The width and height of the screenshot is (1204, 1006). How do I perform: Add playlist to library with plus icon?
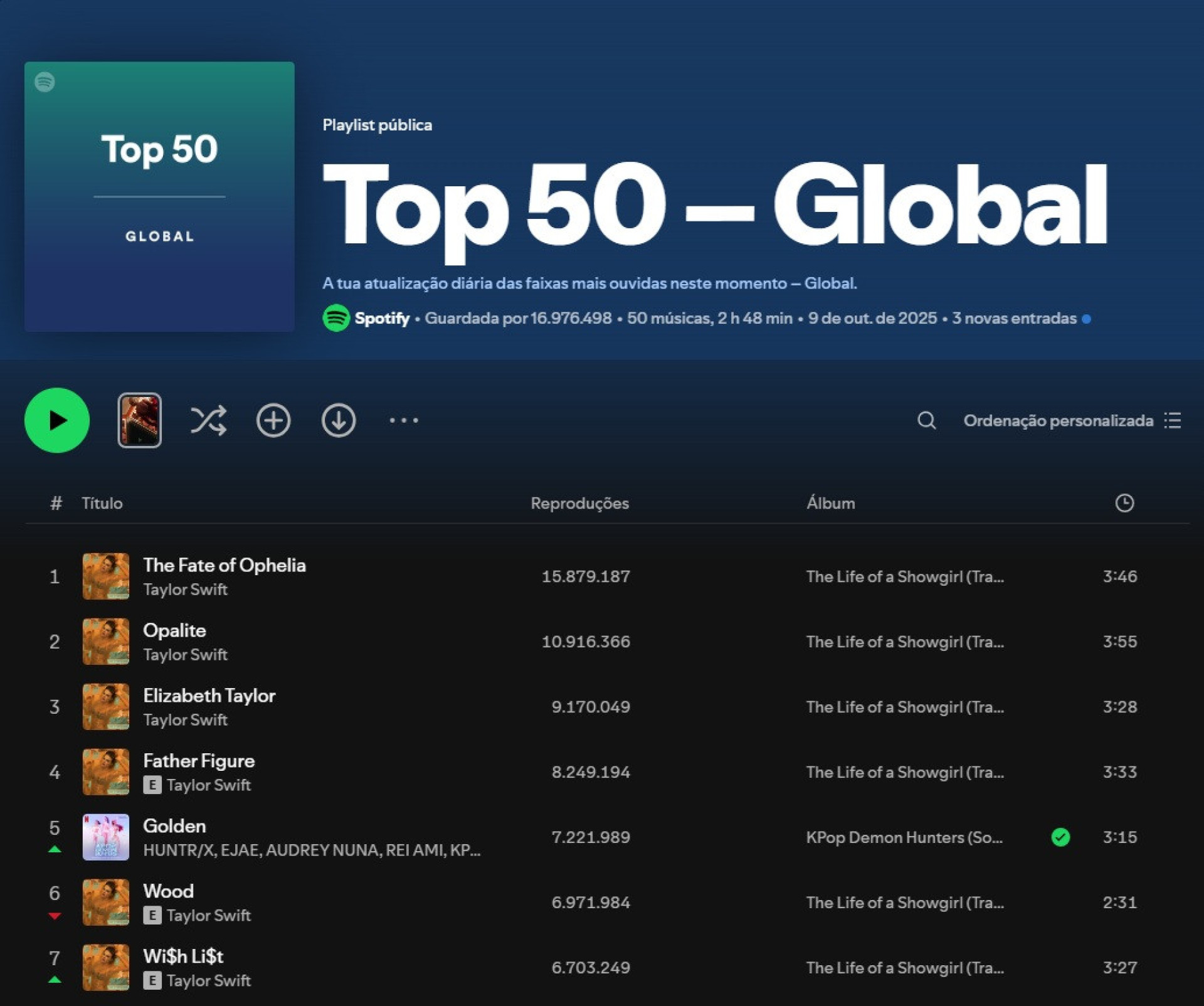[x=273, y=420]
